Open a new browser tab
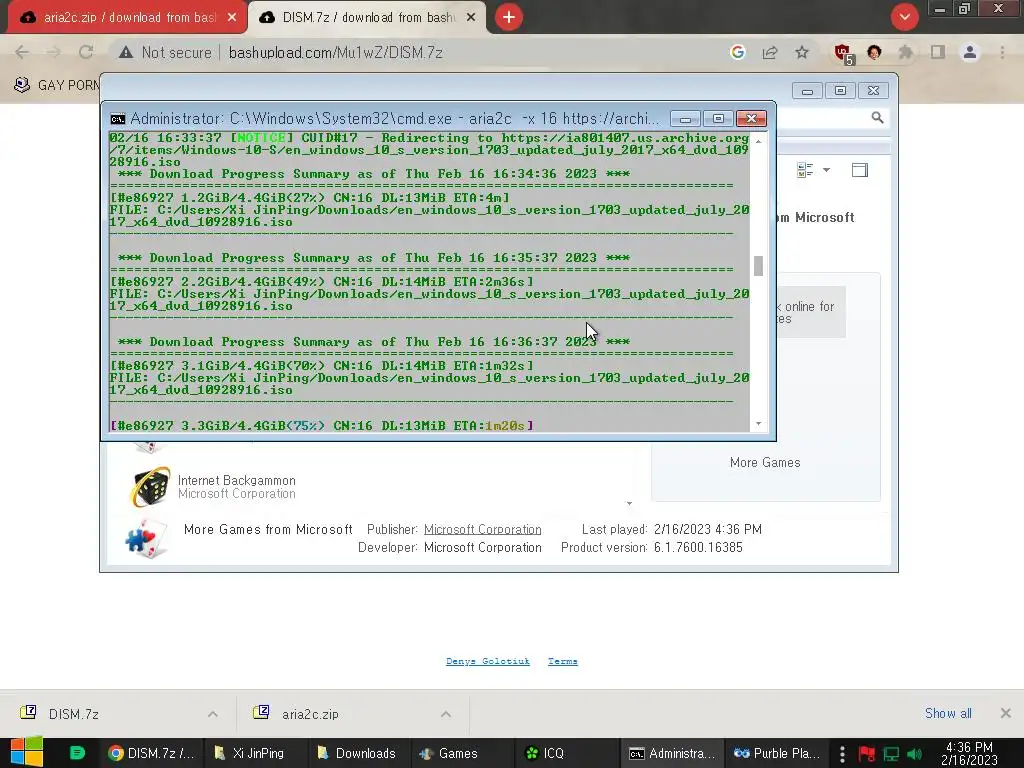Viewport: 1024px width, 768px height. tap(509, 17)
